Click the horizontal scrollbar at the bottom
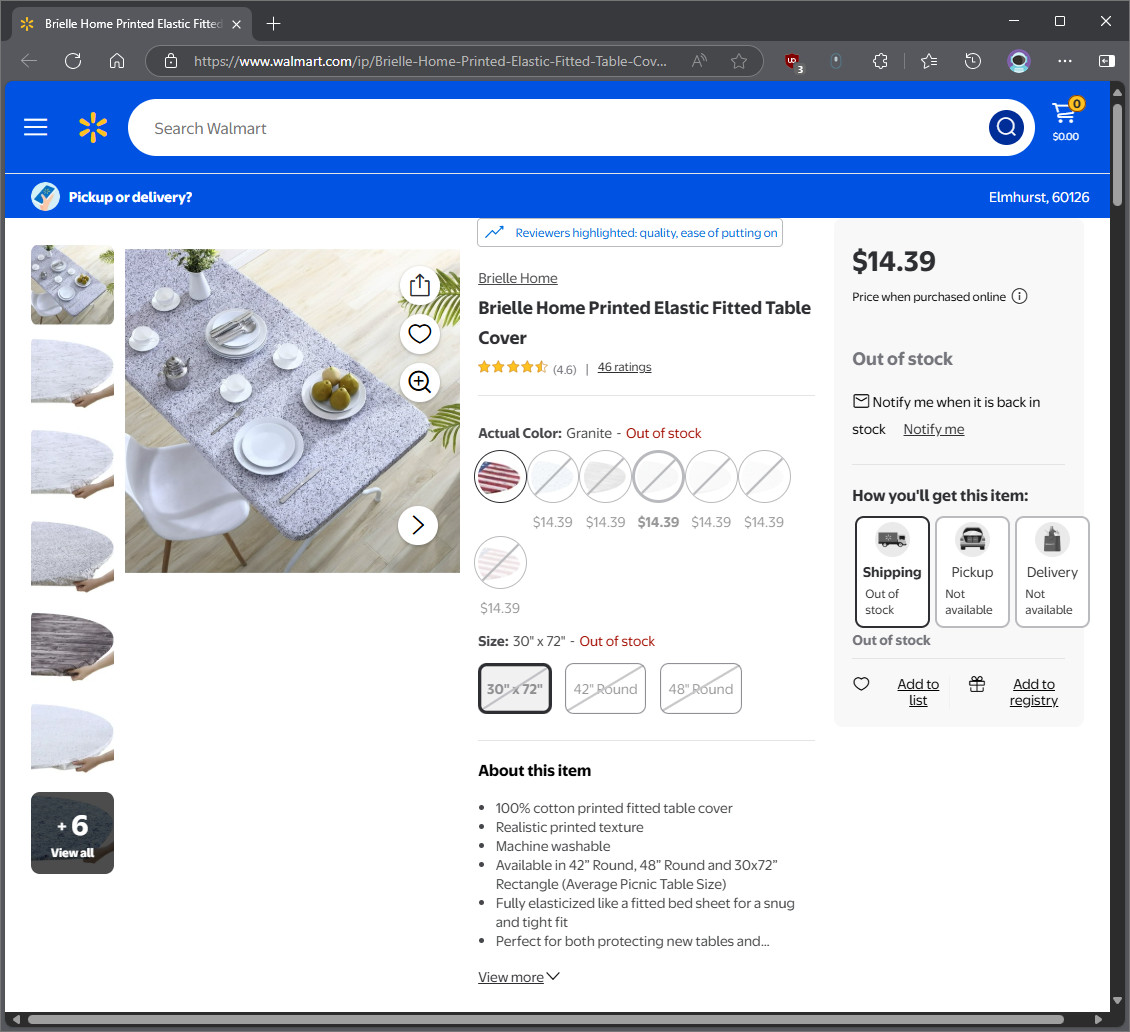Image resolution: width=1130 pixels, height=1032 pixels. (x=546, y=1019)
